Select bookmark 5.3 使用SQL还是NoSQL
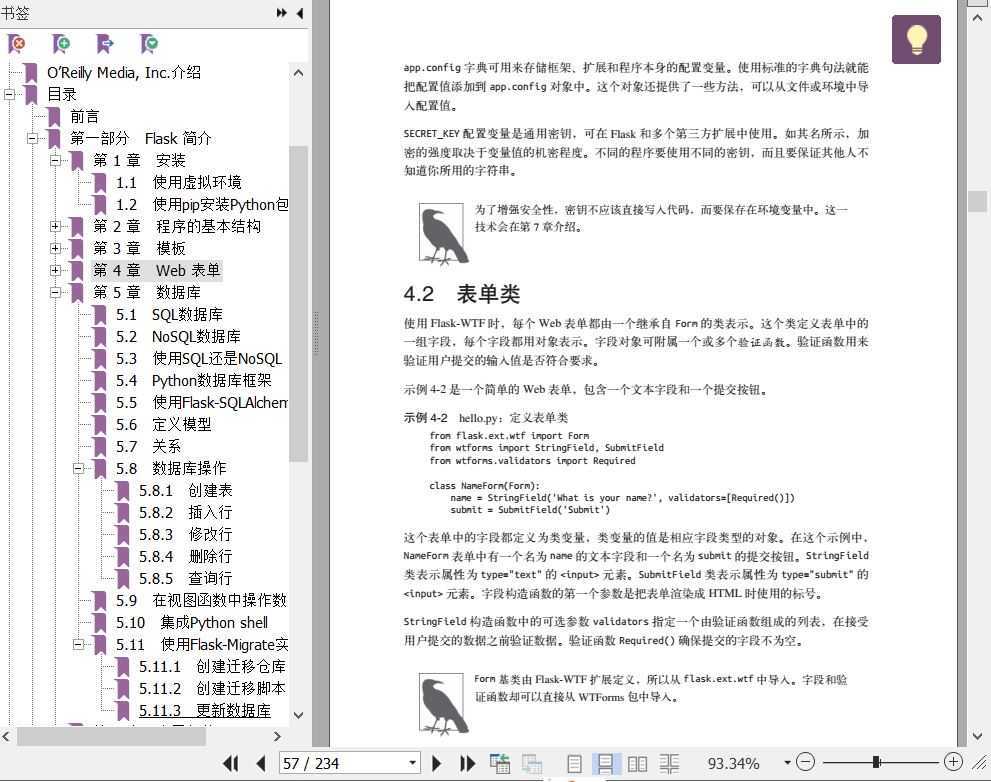Viewport: 991px width, 782px height. [199, 359]
